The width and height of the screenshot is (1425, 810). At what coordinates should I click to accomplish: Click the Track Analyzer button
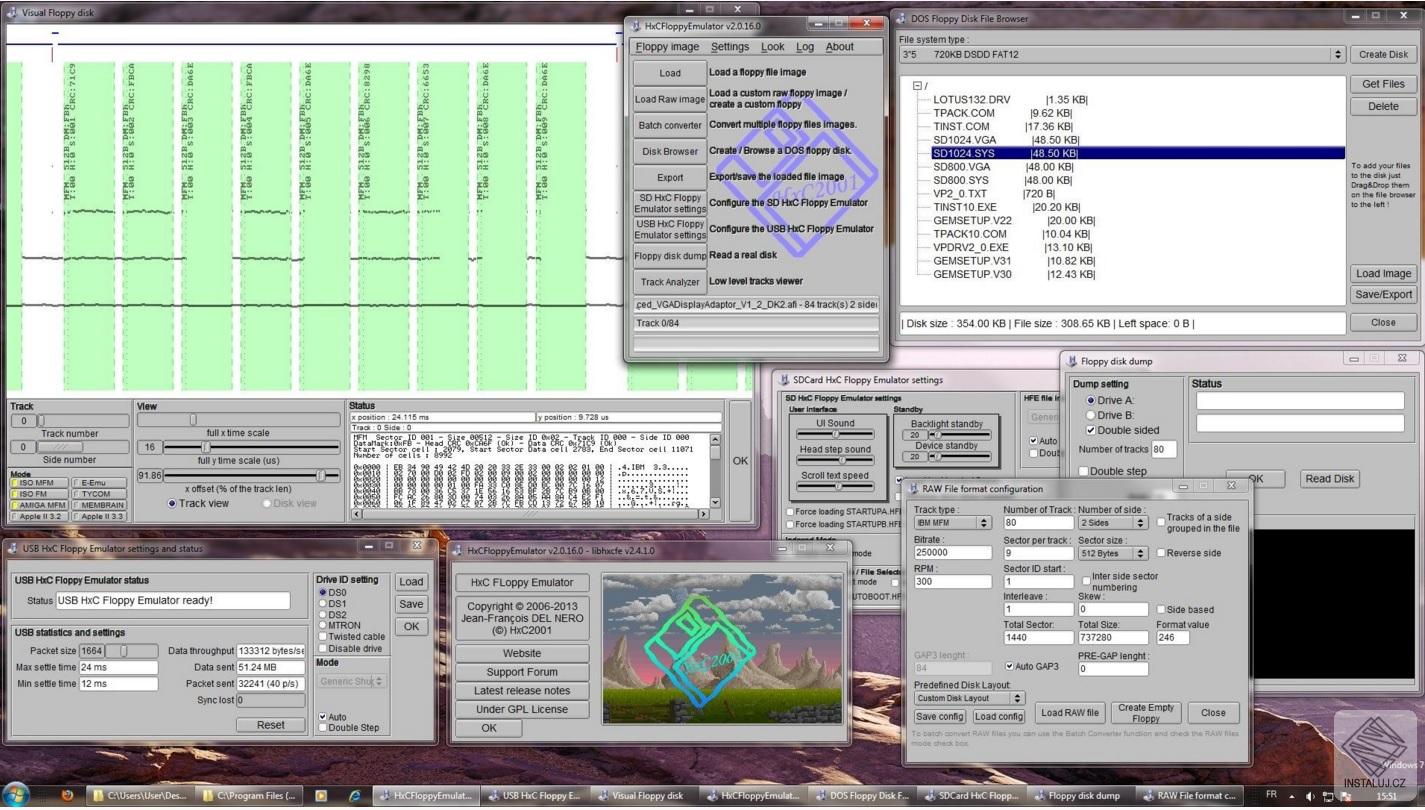click(670, 282)
